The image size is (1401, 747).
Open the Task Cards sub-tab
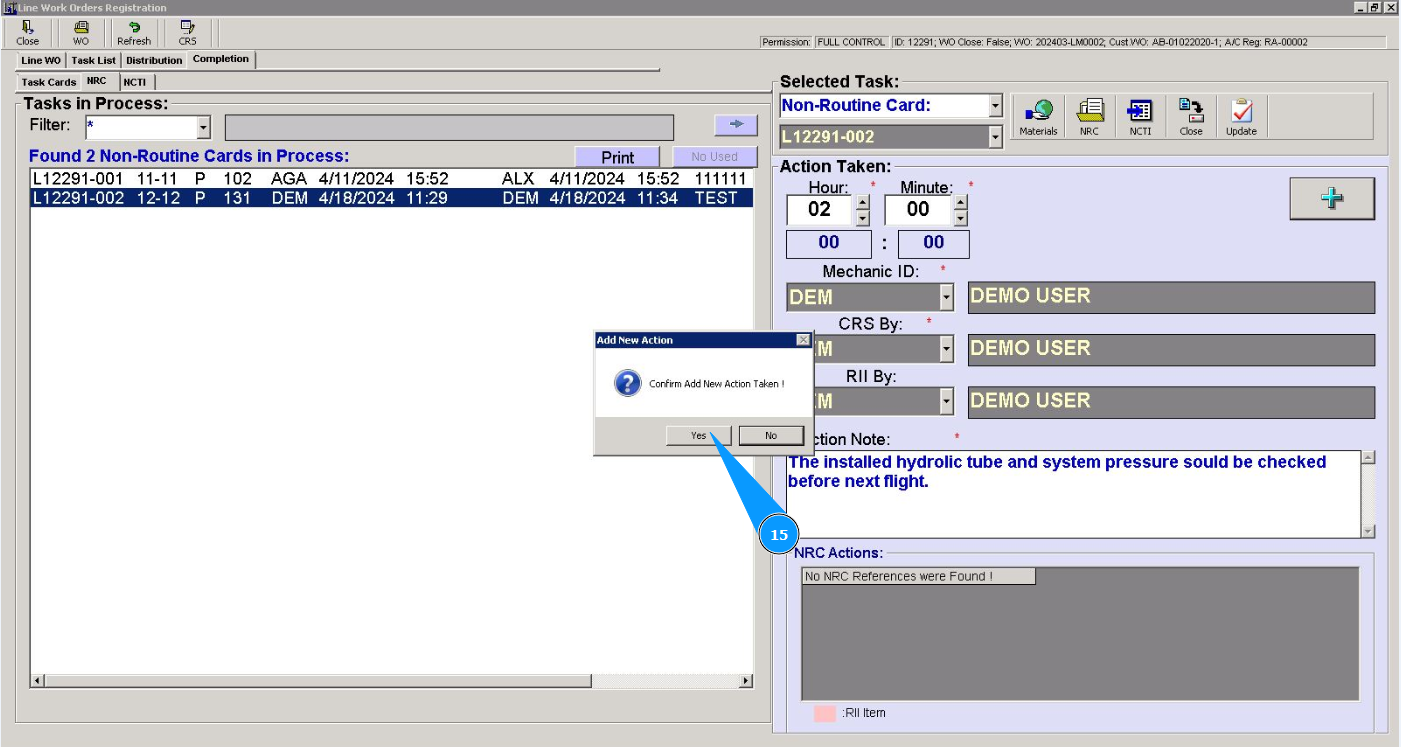pos(49,82)
